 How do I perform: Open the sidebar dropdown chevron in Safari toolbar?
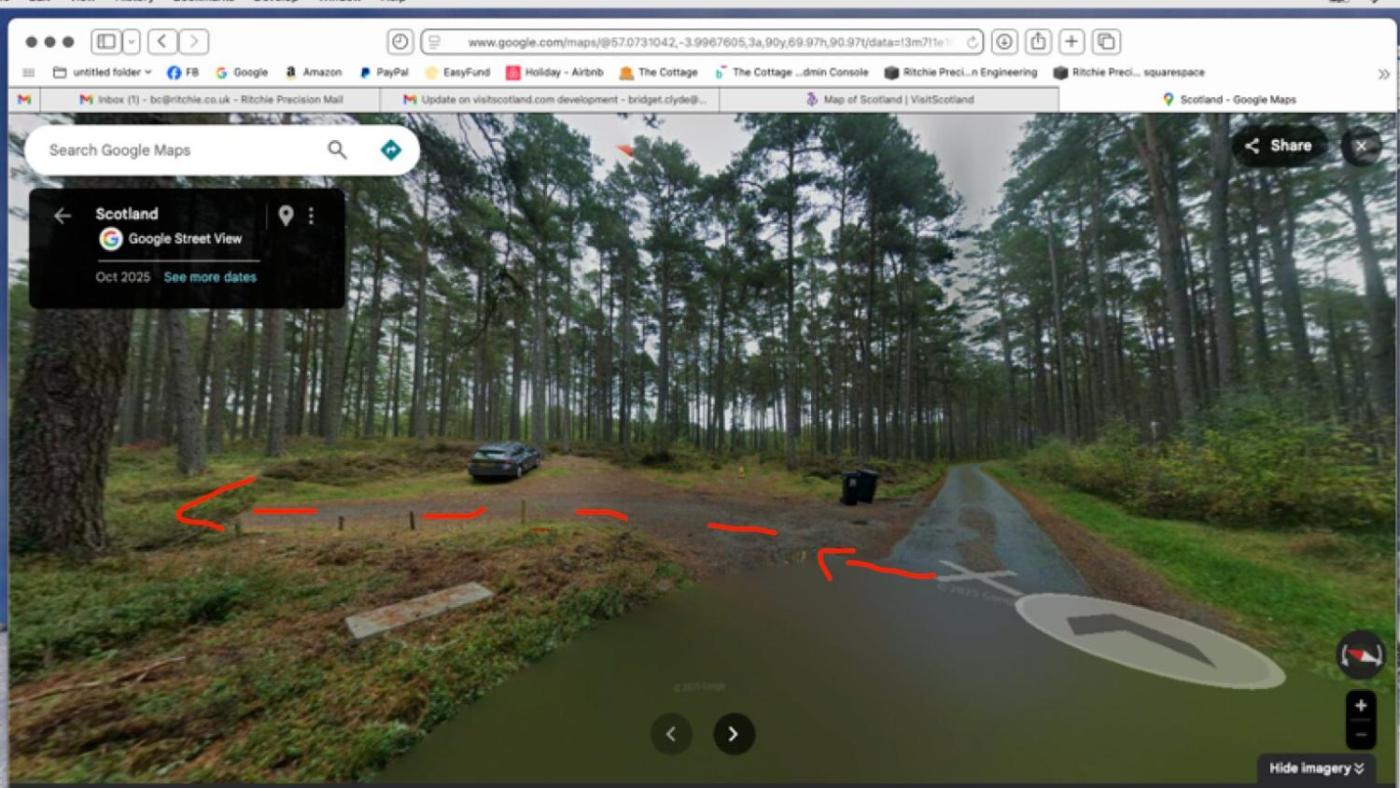click(131, 42)
